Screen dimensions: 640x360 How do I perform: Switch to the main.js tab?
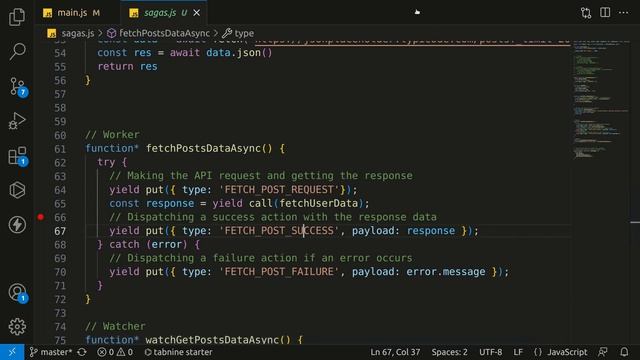(71, 13)
